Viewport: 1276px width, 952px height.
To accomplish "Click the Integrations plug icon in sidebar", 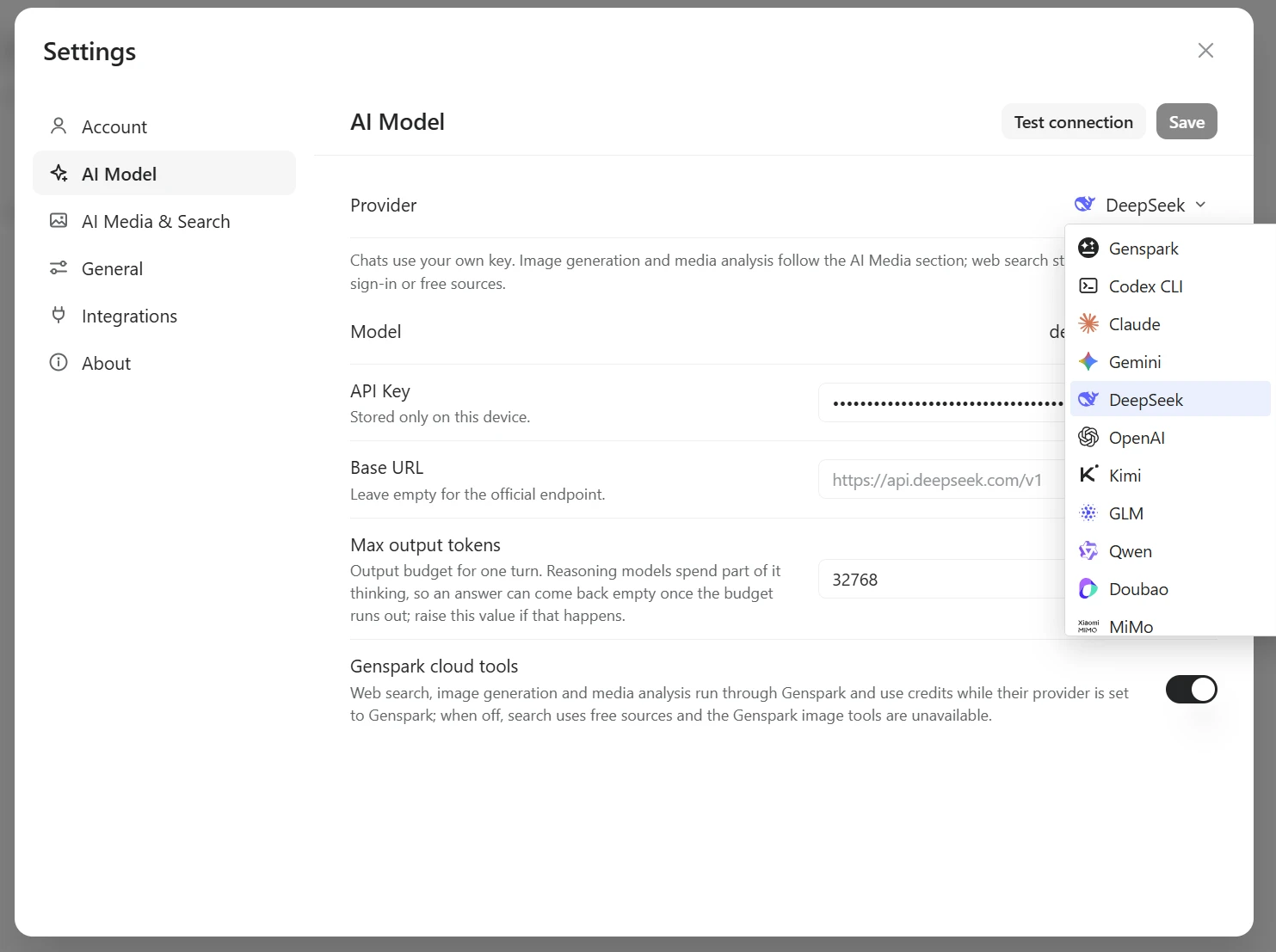I will (x=59, y=316).
